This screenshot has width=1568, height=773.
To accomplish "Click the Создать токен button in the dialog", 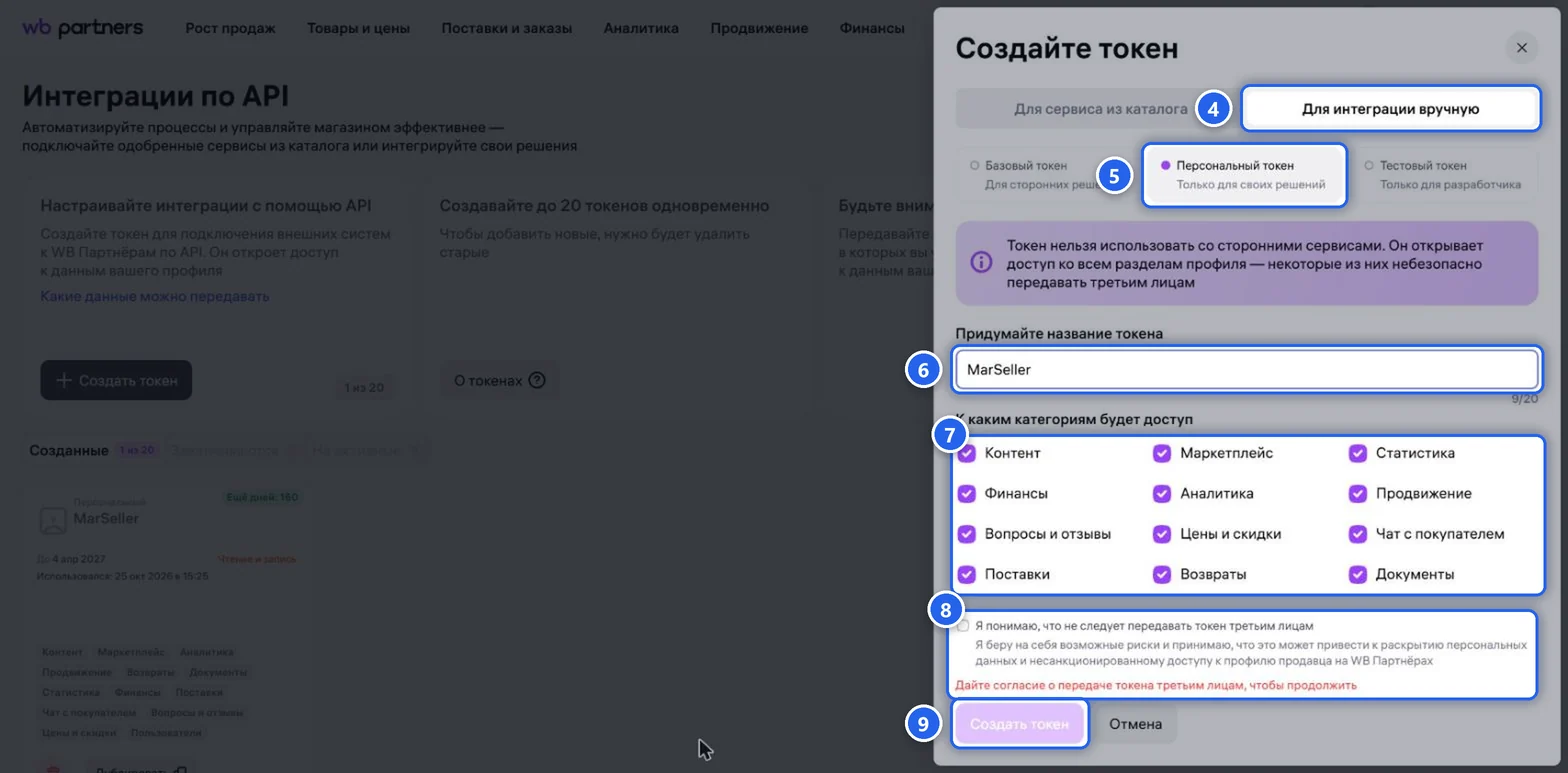I will (x=1019, y=724).
